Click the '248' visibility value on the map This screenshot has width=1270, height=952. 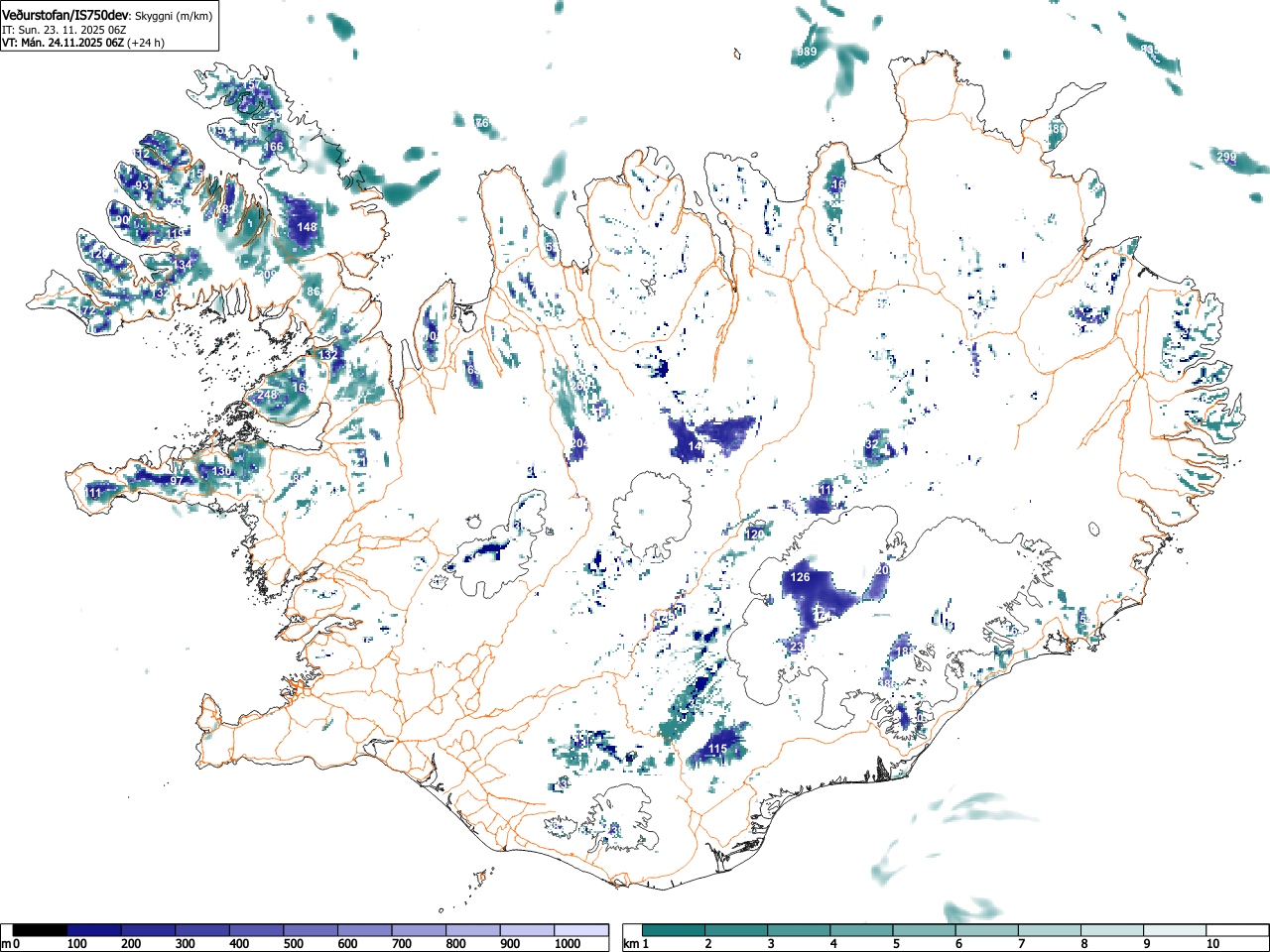(267, 395)
